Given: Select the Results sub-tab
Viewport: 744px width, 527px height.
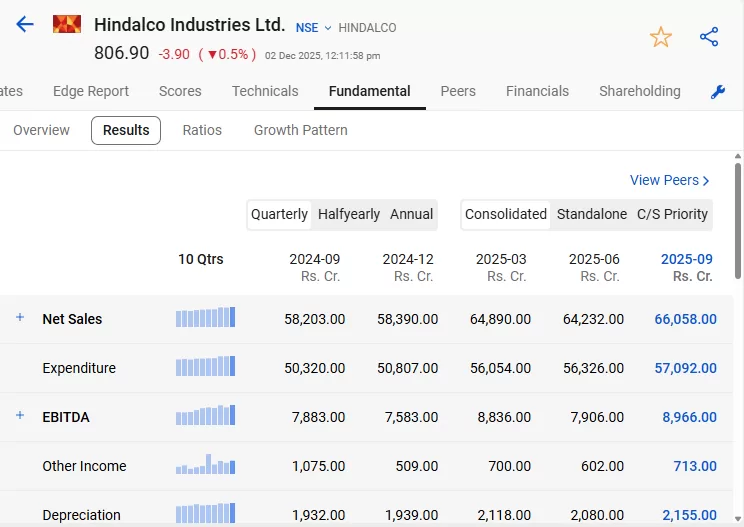Looking at the screenshot, I should pos(126,130).
